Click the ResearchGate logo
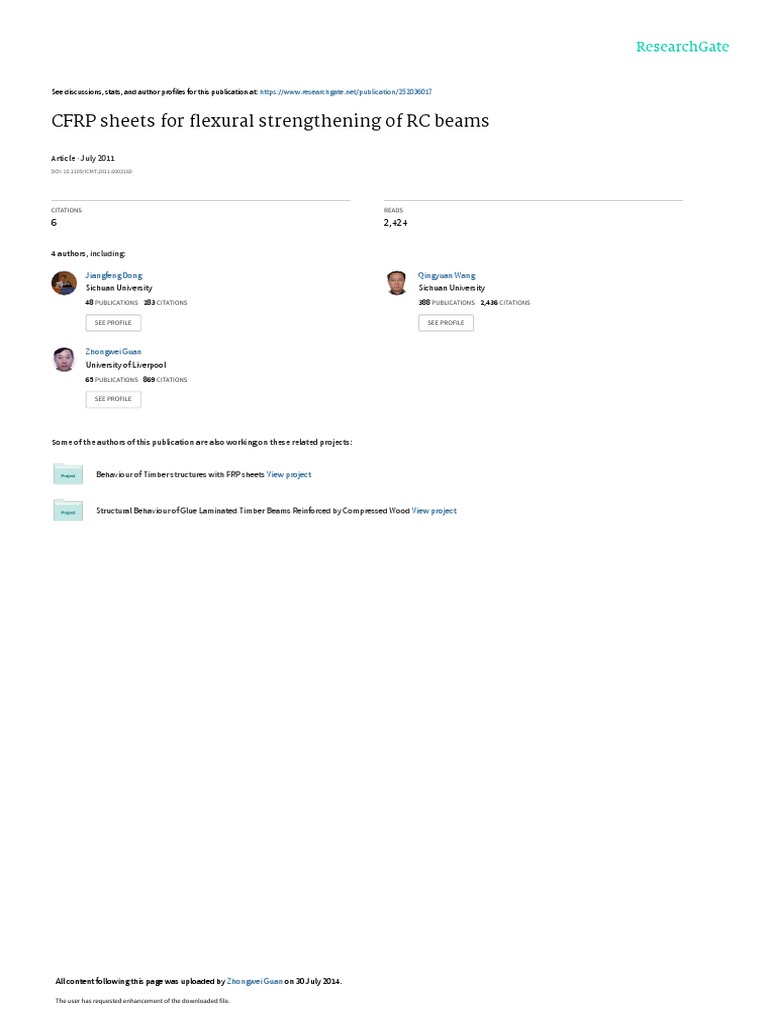 pos(682,46)
